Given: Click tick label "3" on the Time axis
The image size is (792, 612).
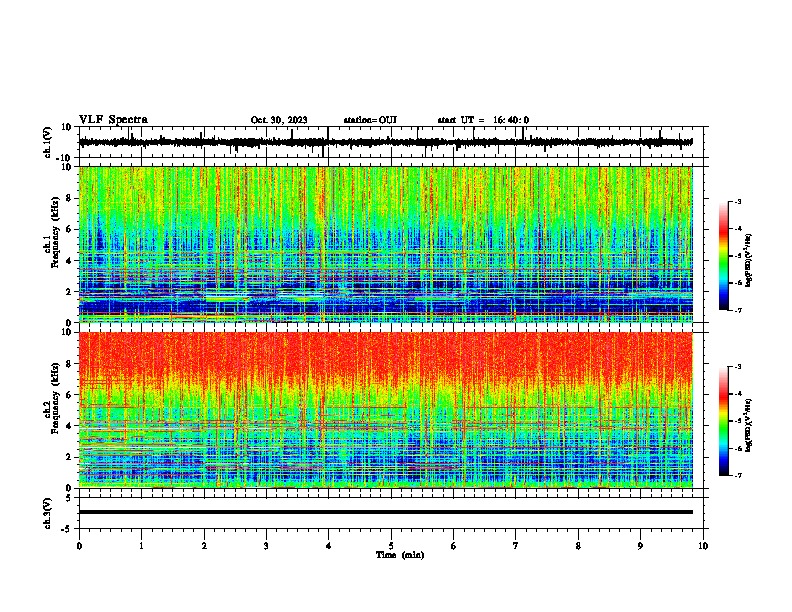Looking at the screenshot, I should [x=266, y=546].
